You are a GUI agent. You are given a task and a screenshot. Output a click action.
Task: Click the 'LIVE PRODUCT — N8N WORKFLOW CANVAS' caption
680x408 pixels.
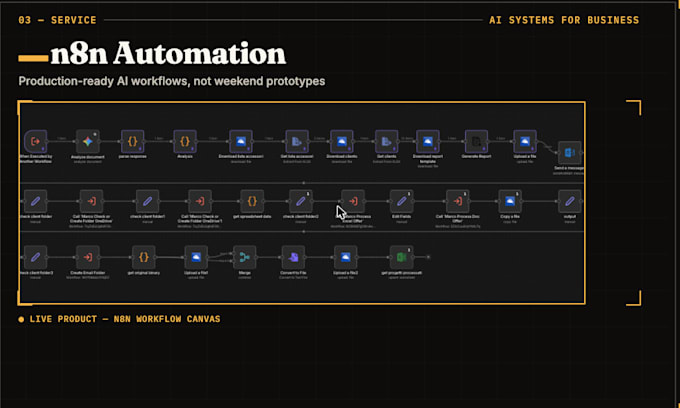click(125, 319)
